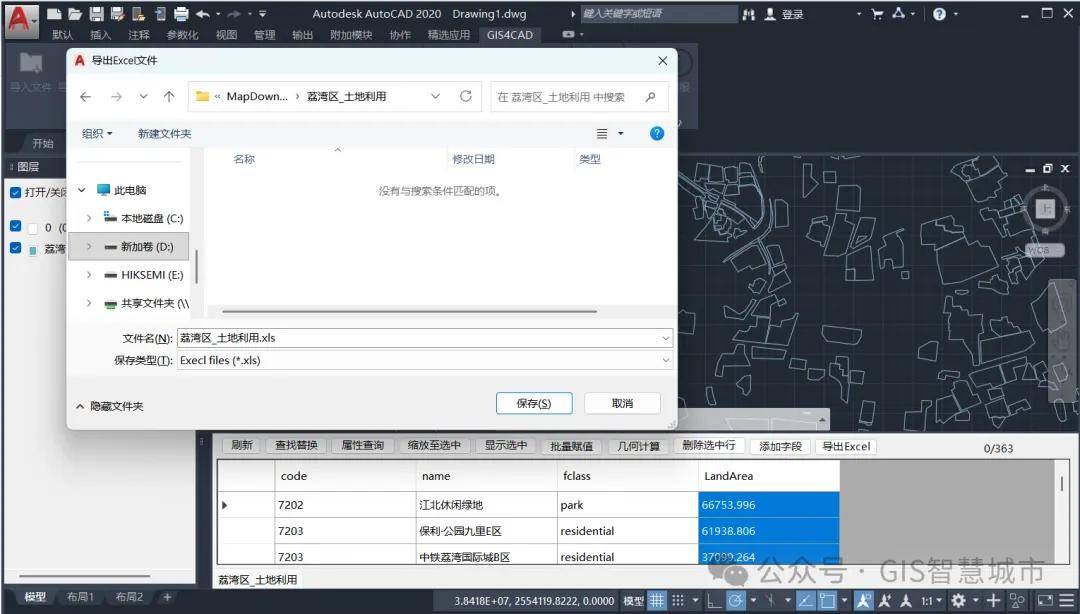Click the 几何计算 button
The height and width of the screenshot is (614, 1080).
click(x=639, y=446)
